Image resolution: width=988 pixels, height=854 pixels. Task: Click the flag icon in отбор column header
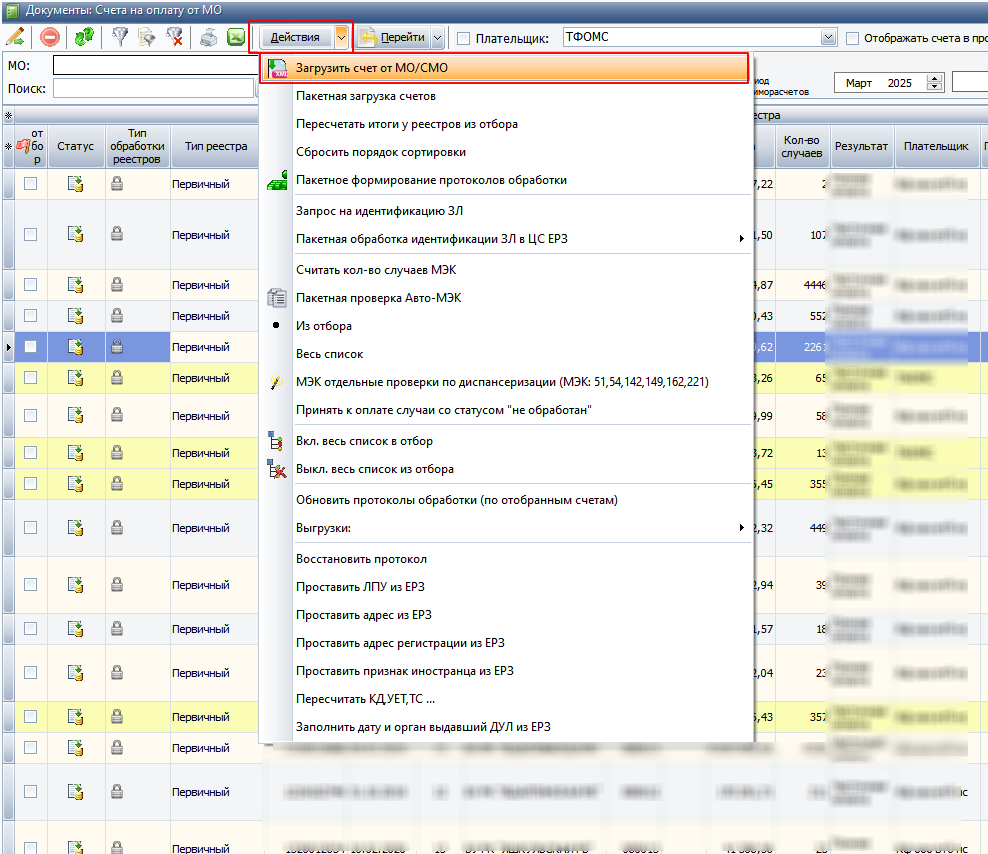tap(23, 146)
